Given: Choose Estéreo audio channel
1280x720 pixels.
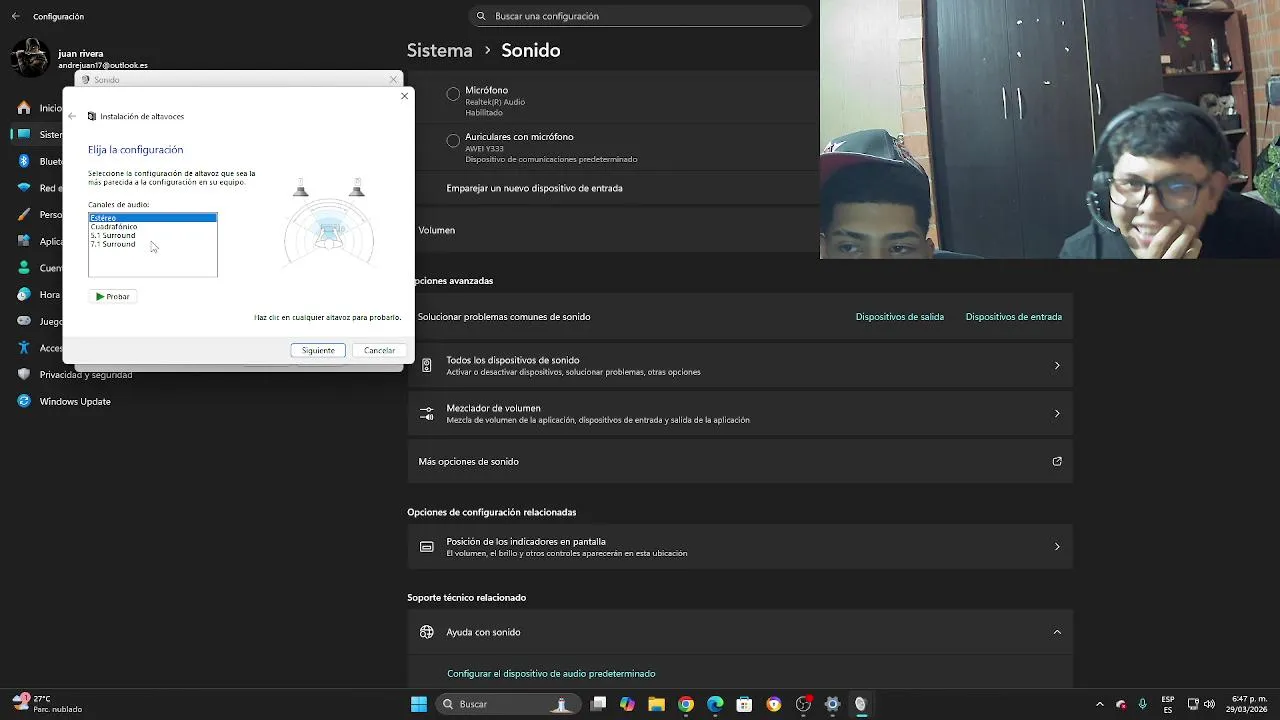Looking at the screenshot, I should (153, 218).
